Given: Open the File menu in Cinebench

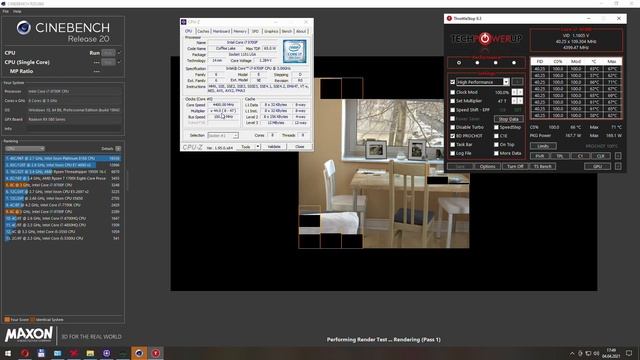Looking at the screenshot, I should [5, 11].
